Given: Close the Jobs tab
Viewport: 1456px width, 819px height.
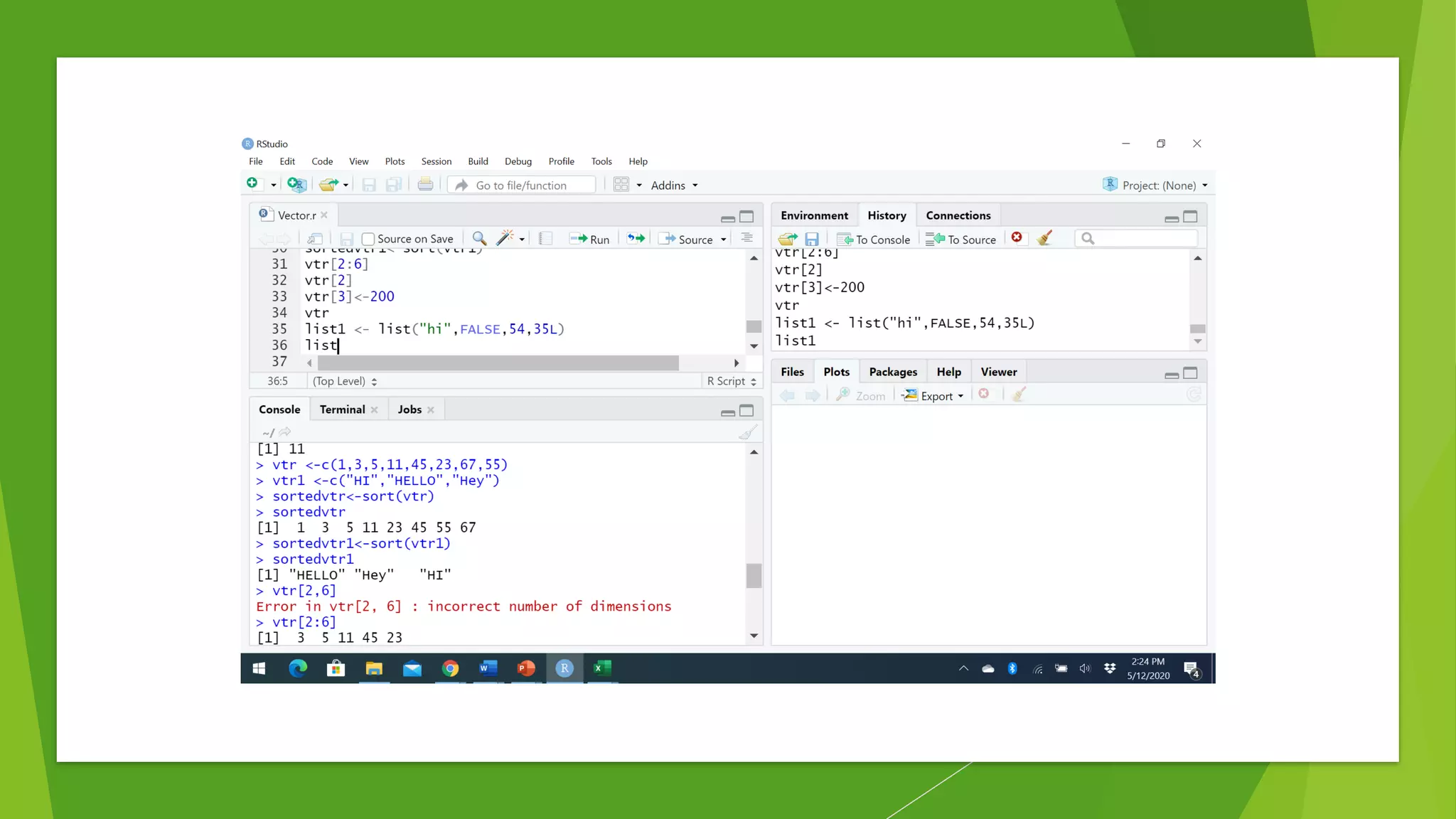Looking at the screenshot, I should coord(431,410).
